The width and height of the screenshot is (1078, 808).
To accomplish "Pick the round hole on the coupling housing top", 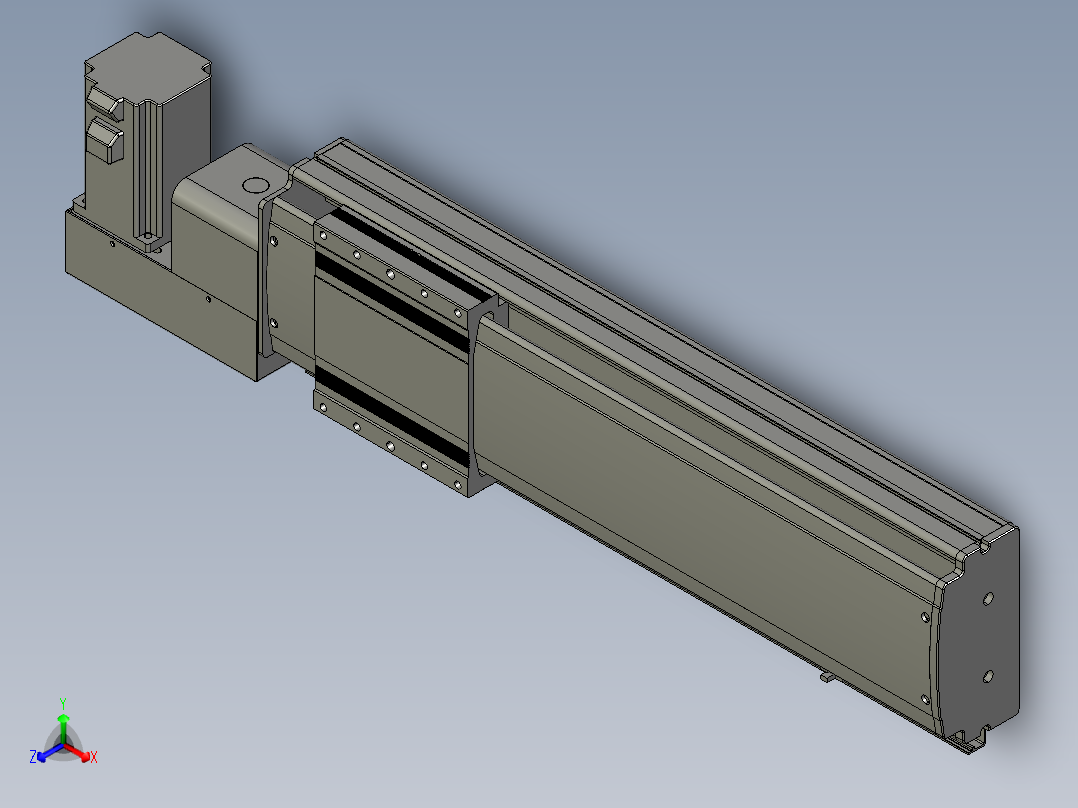I will pyautogui.click(x=256, y=185).
